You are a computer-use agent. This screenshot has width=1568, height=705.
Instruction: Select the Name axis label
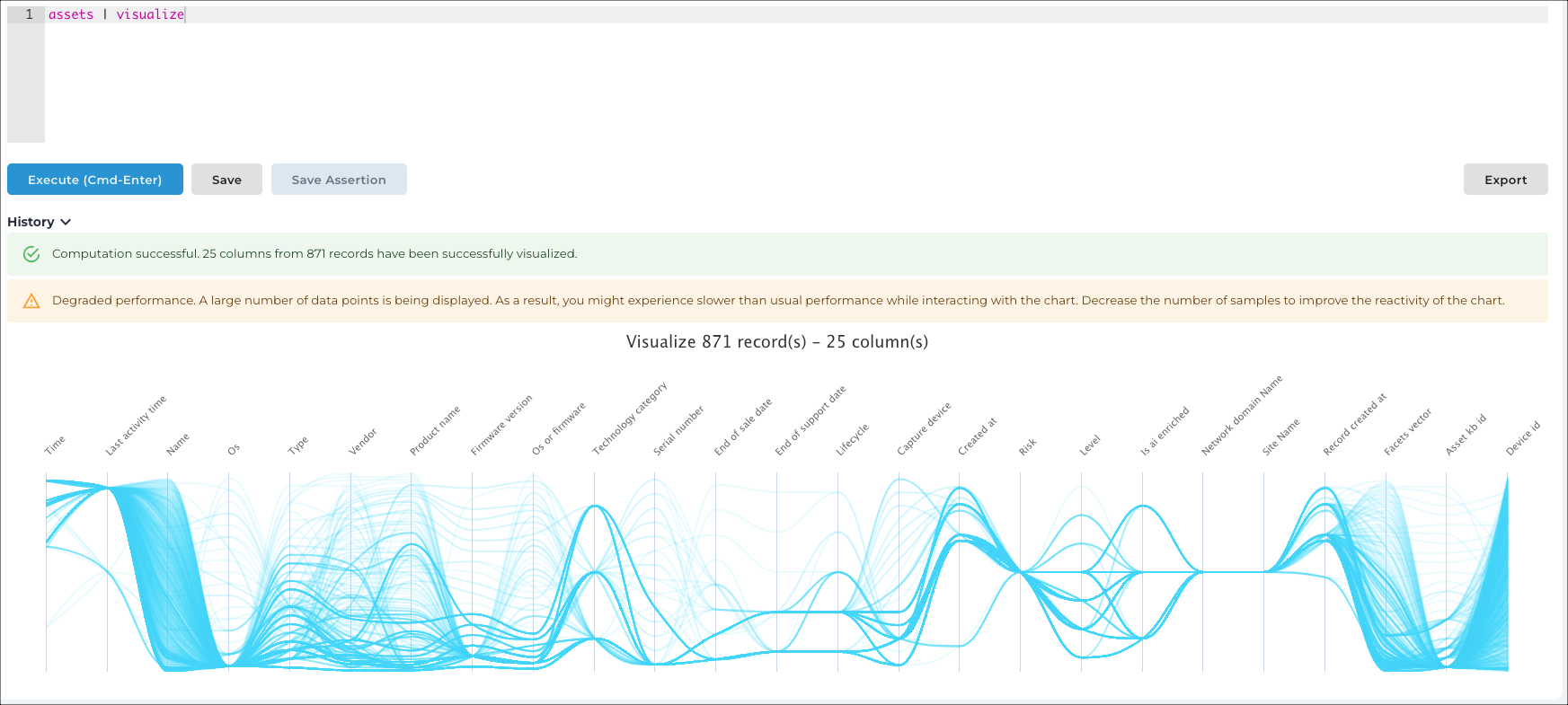tap(178, 444)
